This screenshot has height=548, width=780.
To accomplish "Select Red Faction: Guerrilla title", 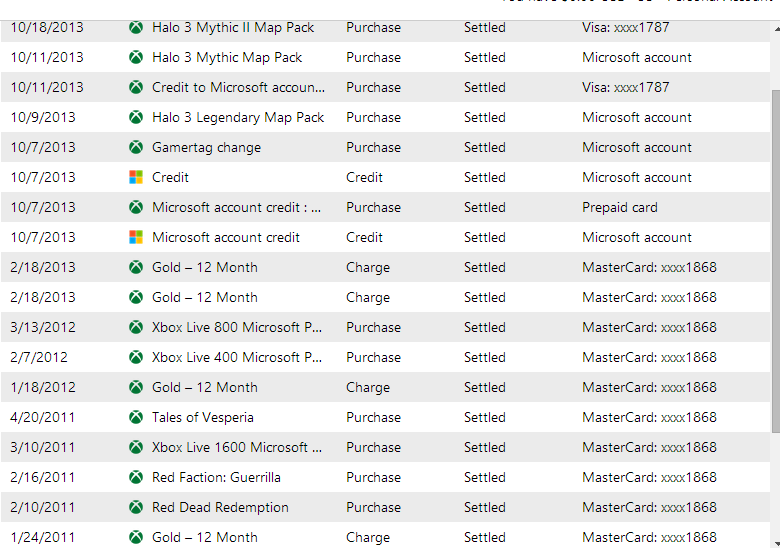I will (x=216, y=477).
